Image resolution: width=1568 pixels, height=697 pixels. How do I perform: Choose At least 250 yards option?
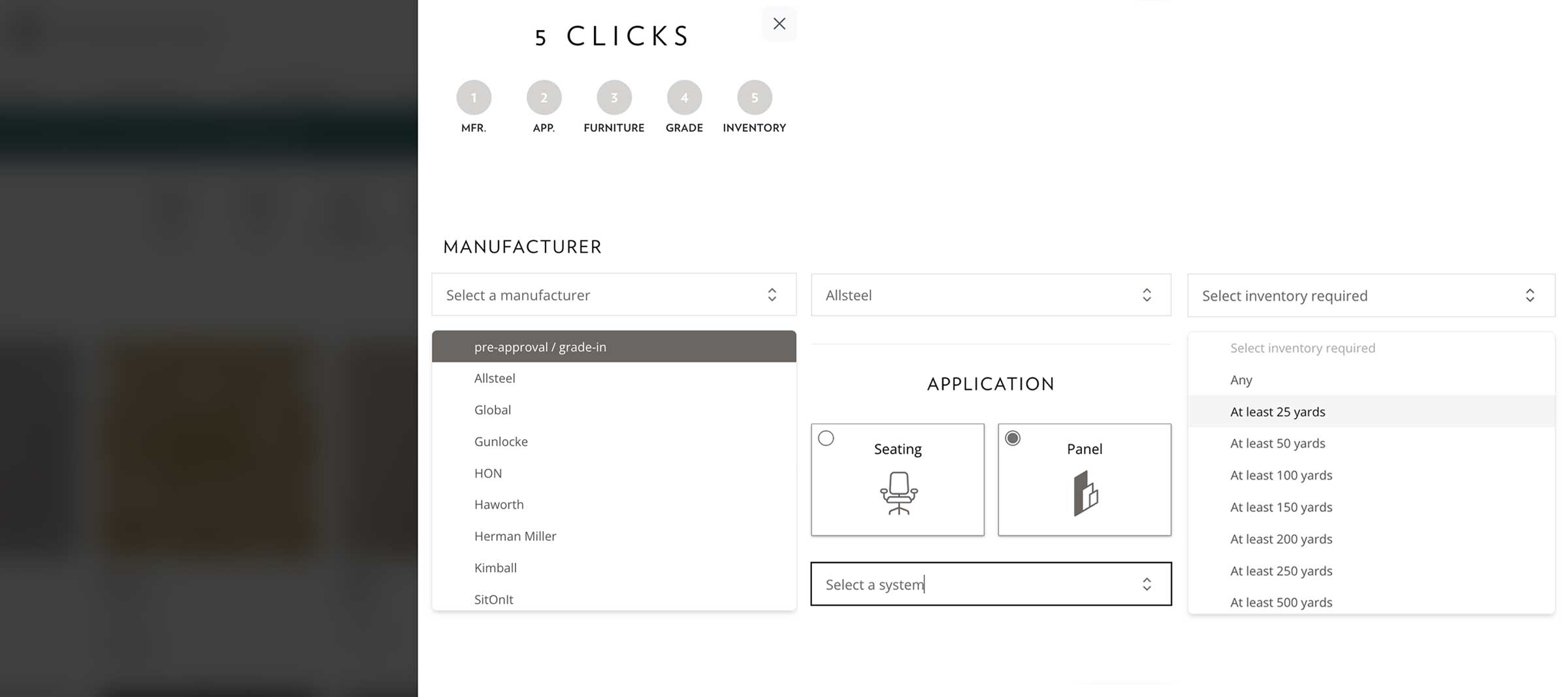click(1281, 571)
